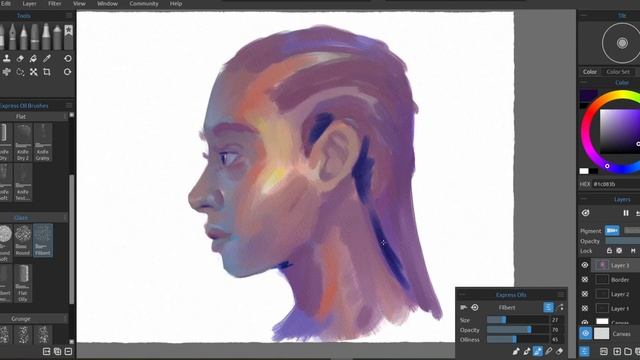Click the Paint and Mix mode icon
640x360 pixels.
(527, 351)
